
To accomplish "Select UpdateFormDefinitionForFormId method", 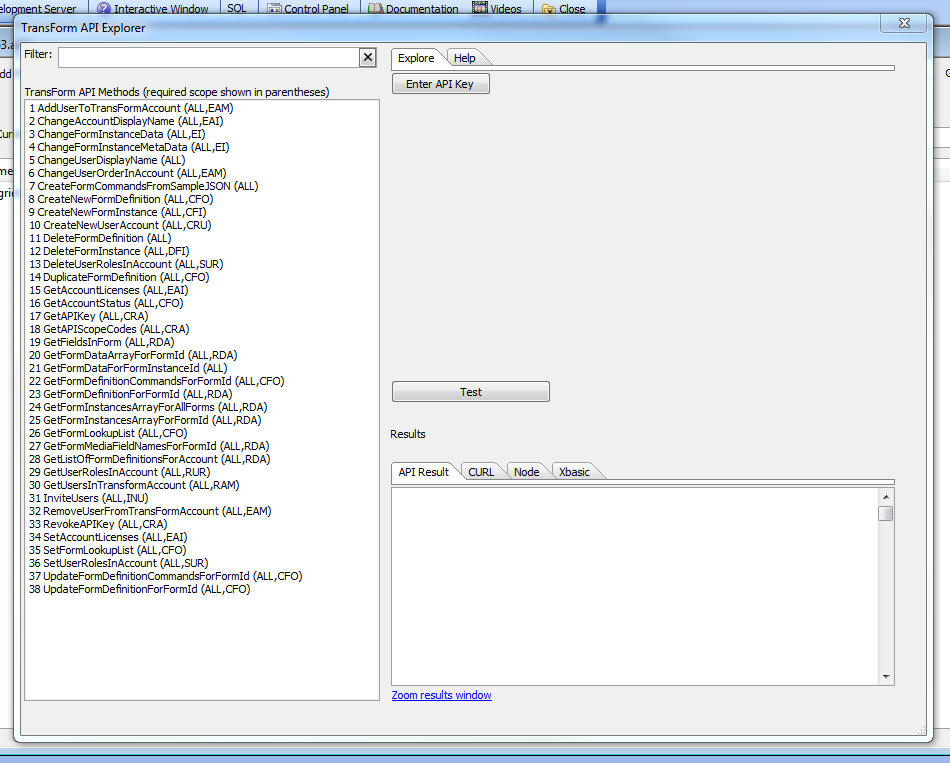I will 139,590.
